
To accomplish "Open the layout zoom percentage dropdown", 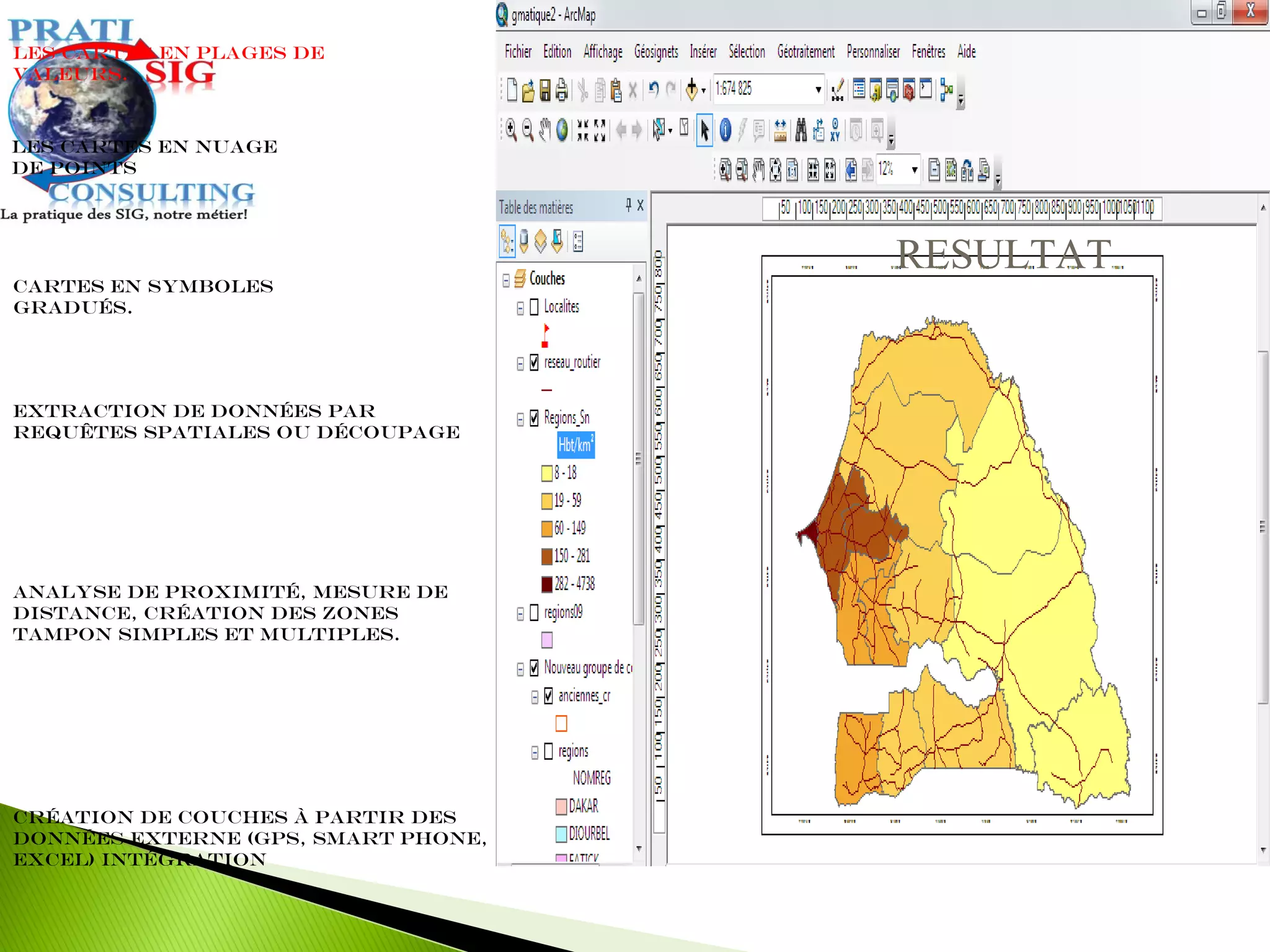I will [914, 169].
